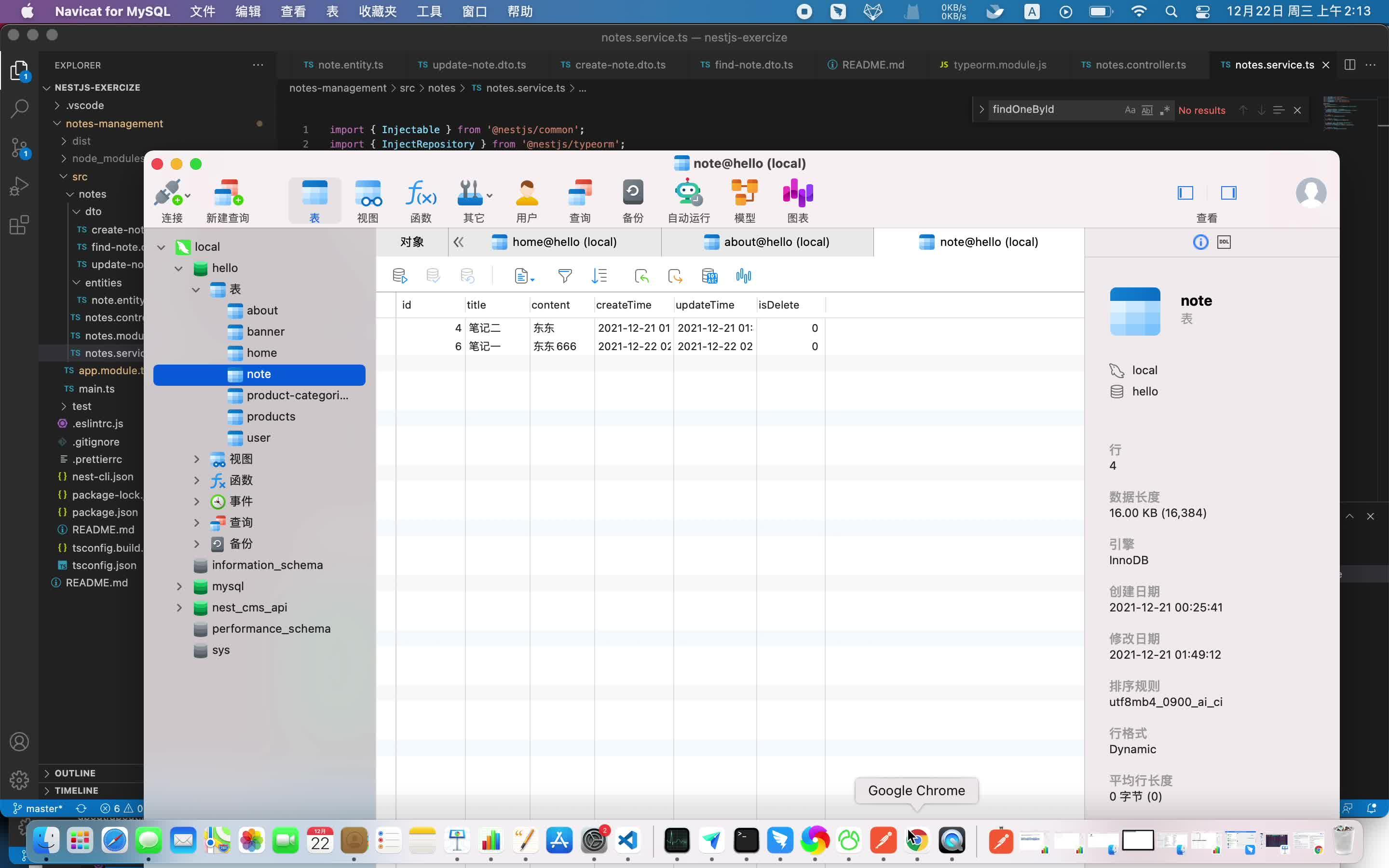Expand the mysql database node
1389x868 pixels.
coord(179,586)
